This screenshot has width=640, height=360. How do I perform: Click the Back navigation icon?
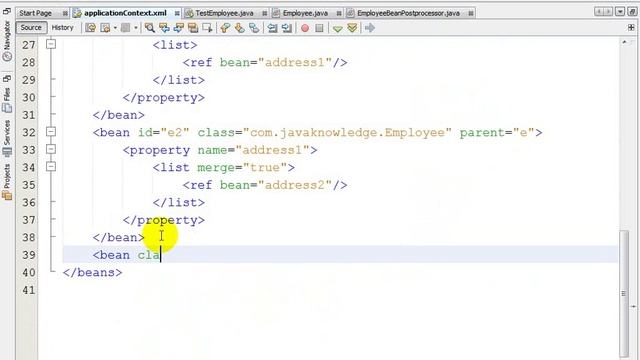(x=105, y=28)
